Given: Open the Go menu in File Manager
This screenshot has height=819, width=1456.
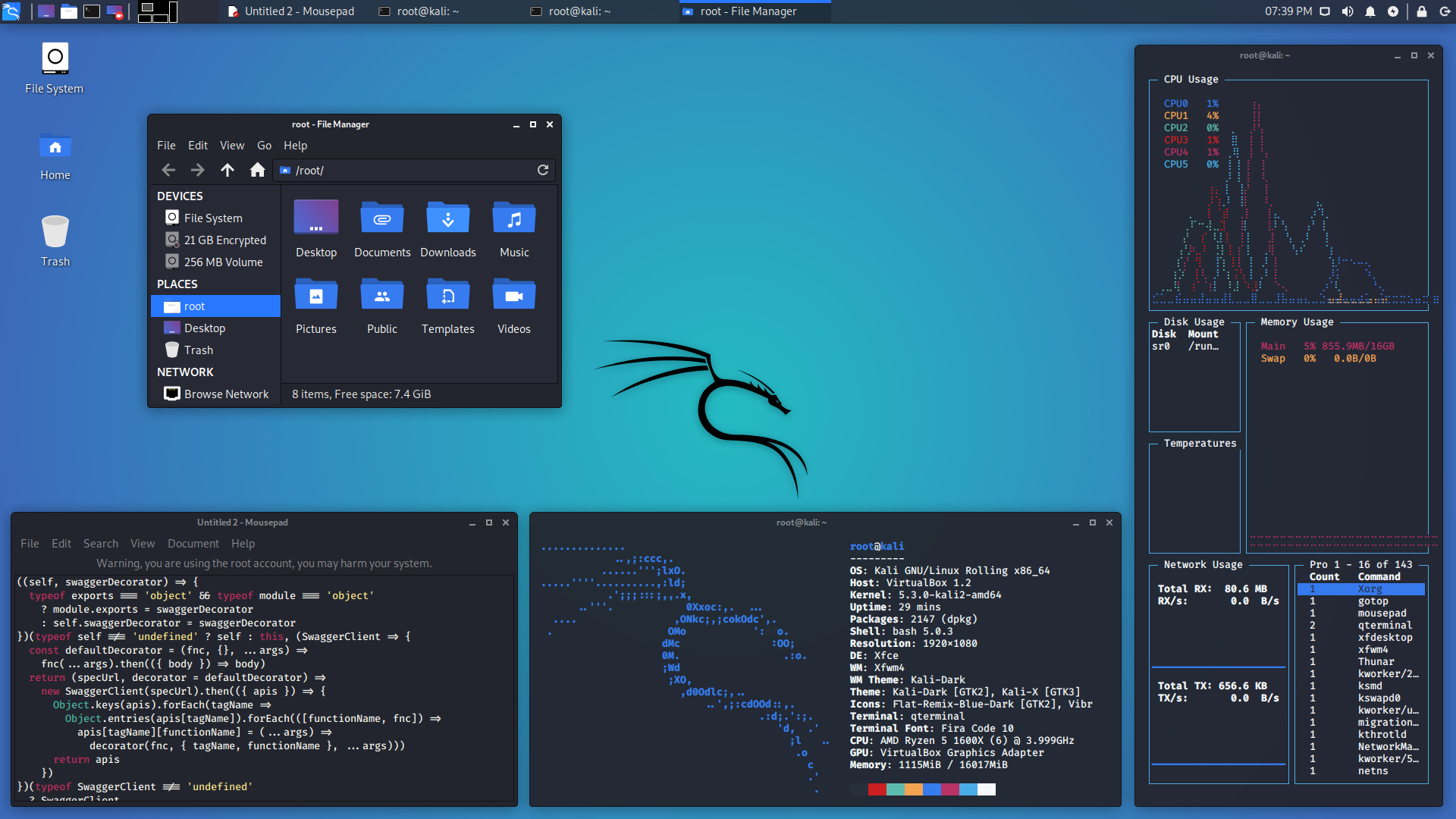Looking at the screenshot, I should pos(264,145).
